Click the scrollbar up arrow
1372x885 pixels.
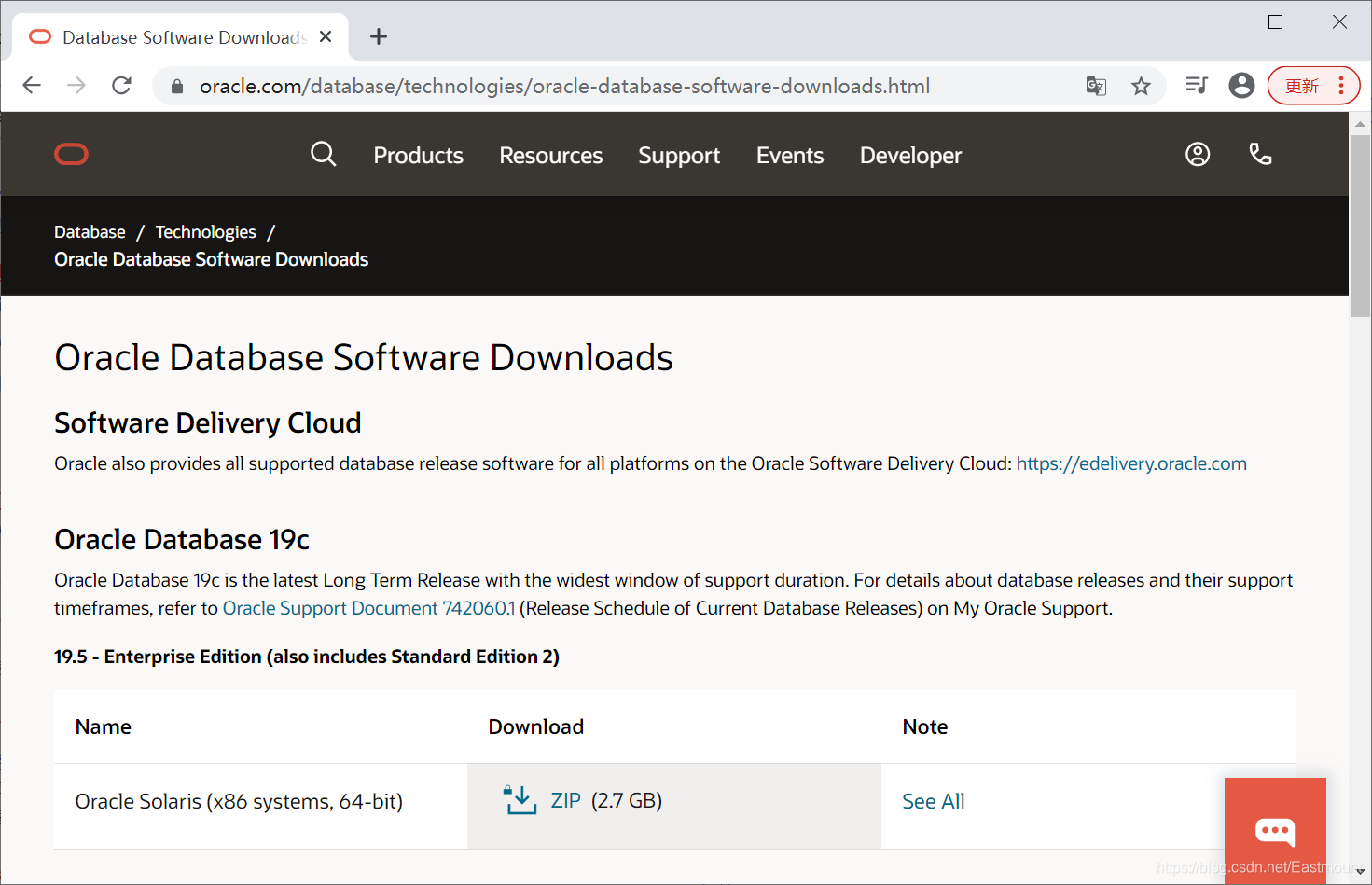tap(1360, 123)
